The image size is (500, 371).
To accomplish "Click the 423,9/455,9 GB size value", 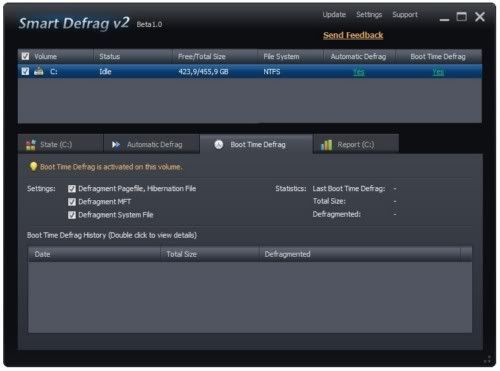I will click(203, 72).
